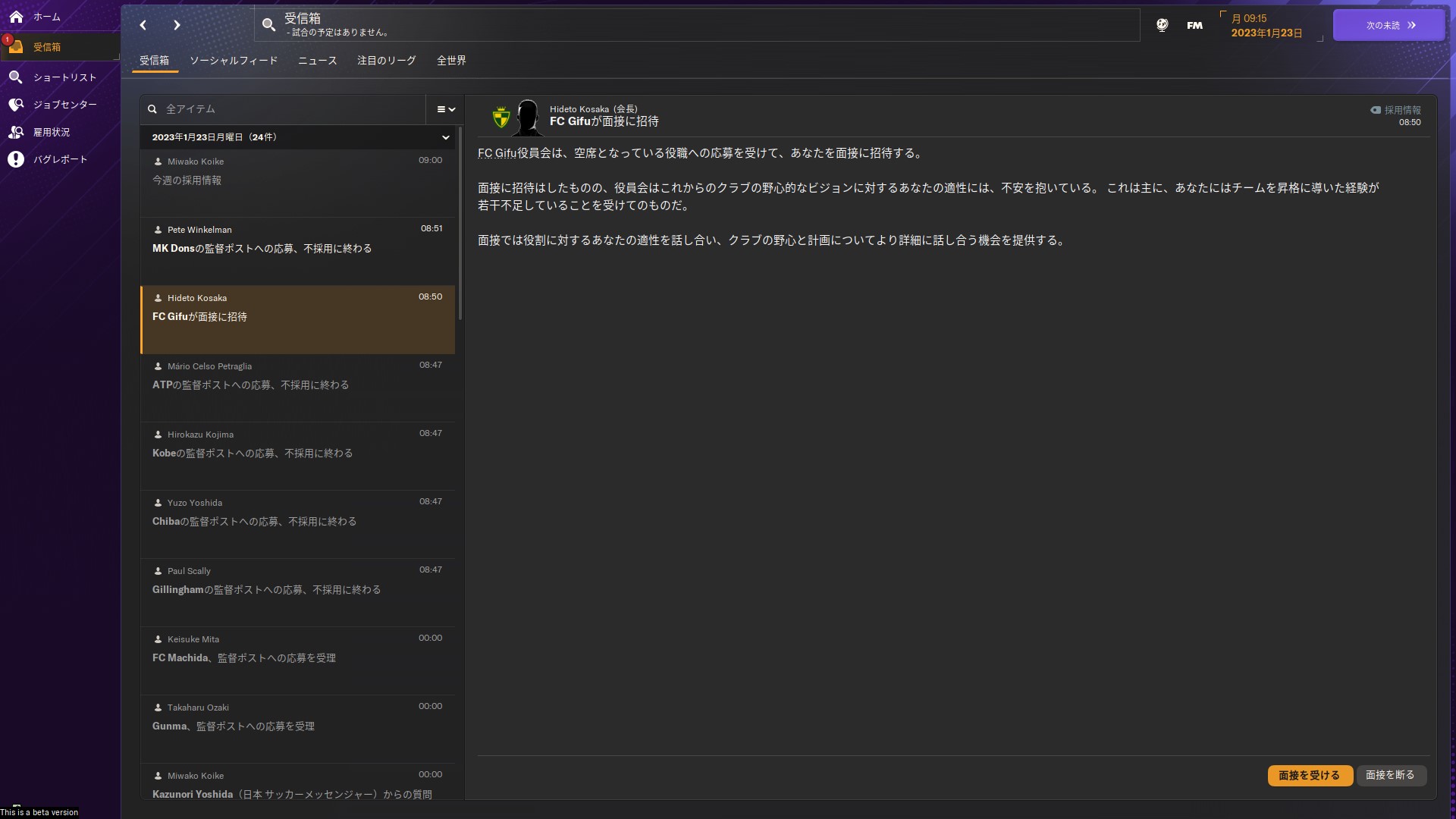The width and height of the screenshot is (1456, 819).
Task: Collapse the 2023年1月23日 date group
Action: [445, 137]
